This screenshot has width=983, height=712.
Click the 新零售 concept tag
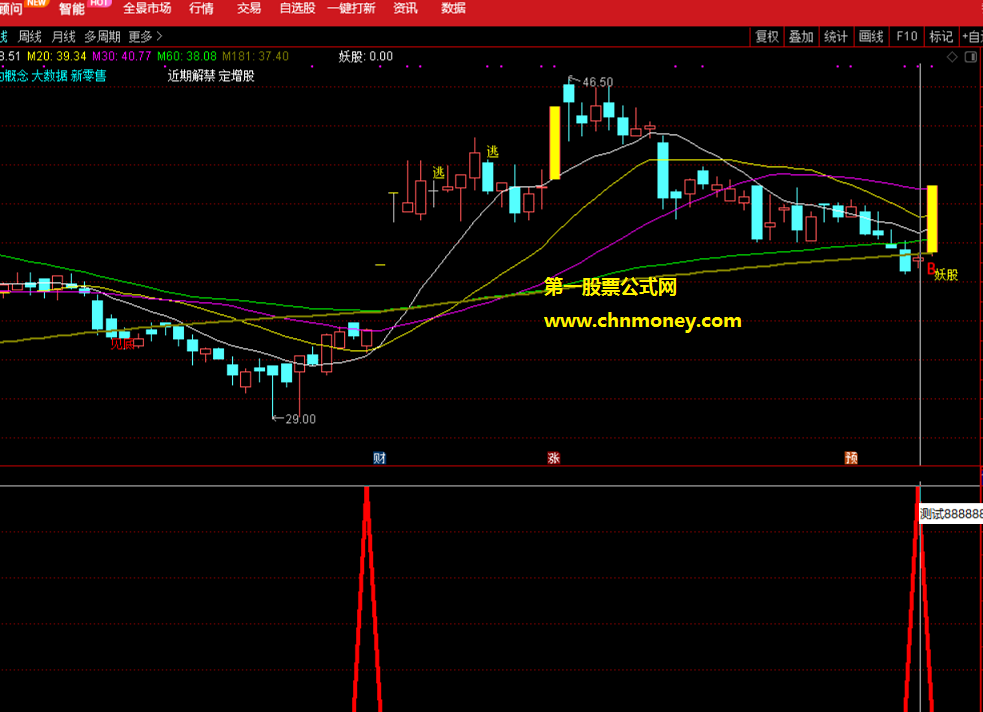click(88, 76)
